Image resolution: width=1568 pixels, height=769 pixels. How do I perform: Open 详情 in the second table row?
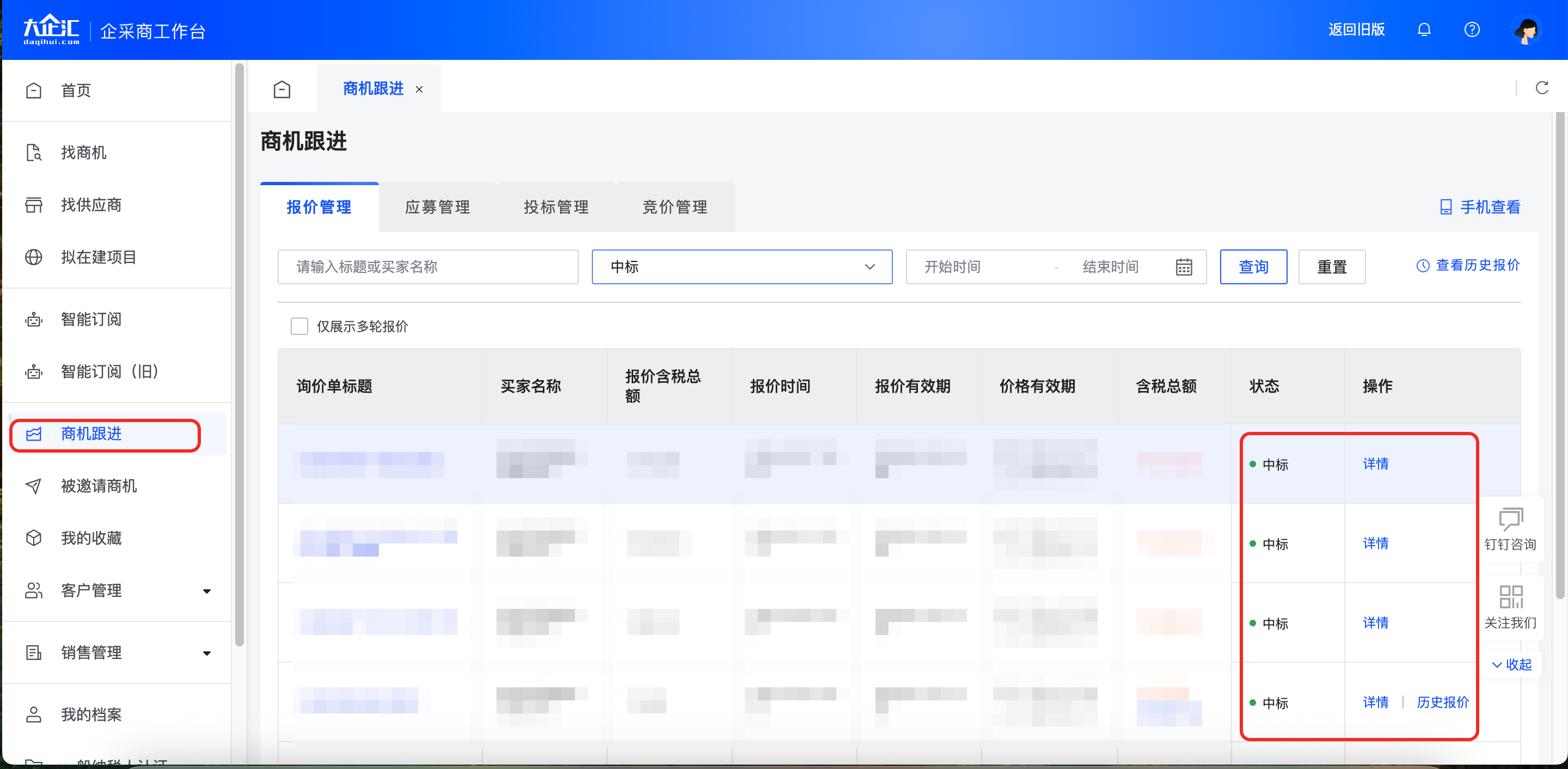1376,543
